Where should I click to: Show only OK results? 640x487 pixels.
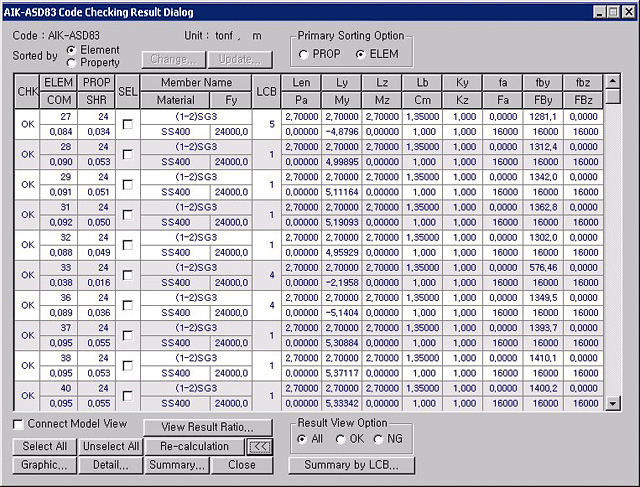pos(340,439)
